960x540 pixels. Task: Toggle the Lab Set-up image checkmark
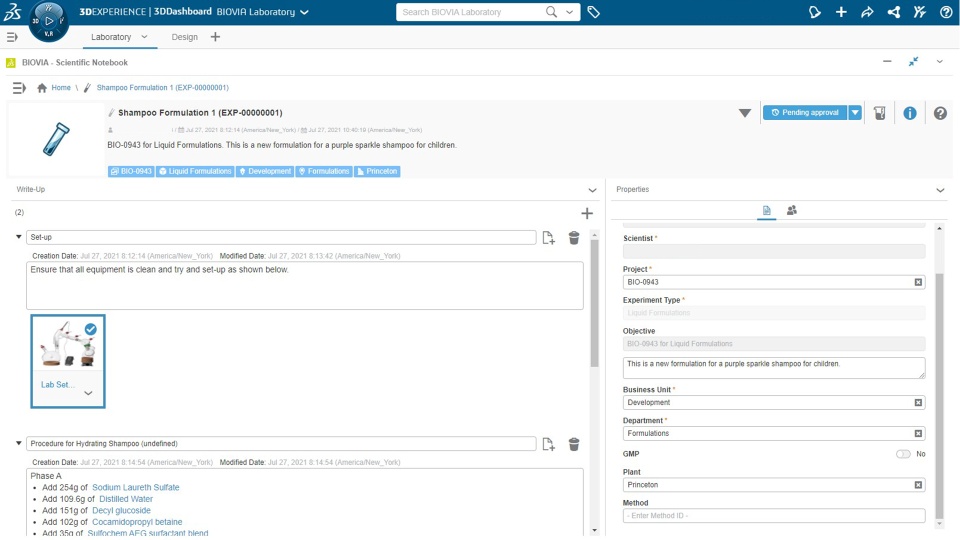coord(91,329)
